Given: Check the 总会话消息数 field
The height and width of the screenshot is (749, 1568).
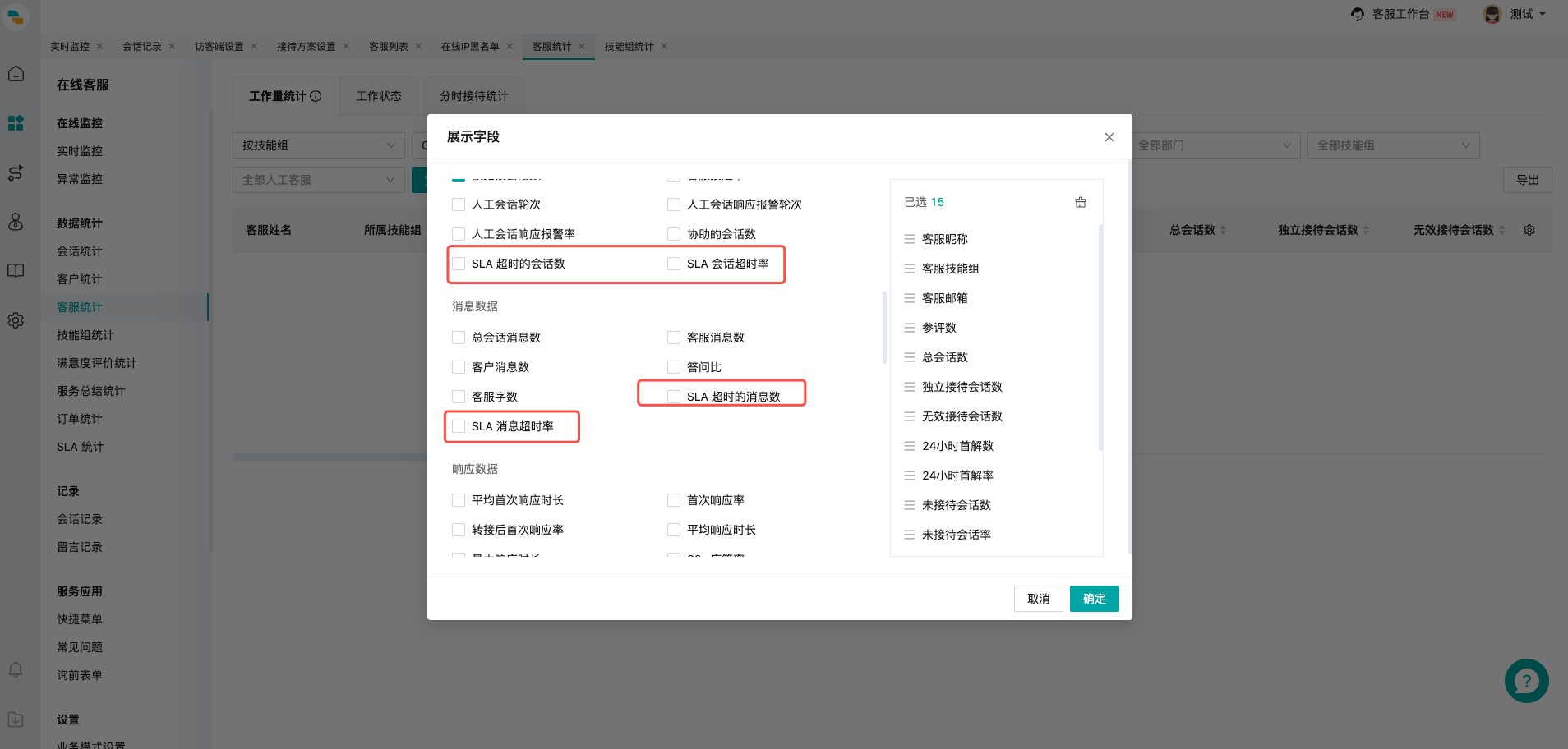Looking at the screenshot, I should (x=458, y=337).
